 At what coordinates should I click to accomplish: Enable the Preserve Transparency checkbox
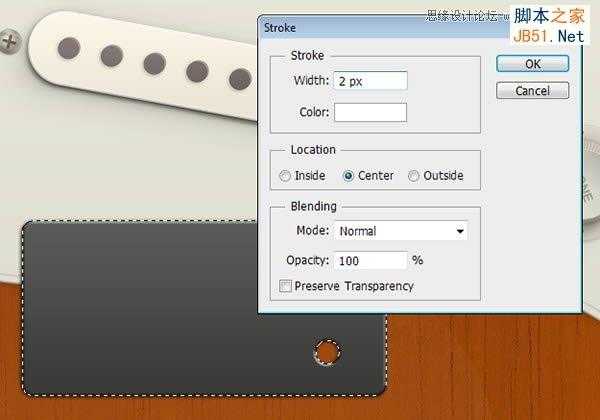tap(285, 286)
